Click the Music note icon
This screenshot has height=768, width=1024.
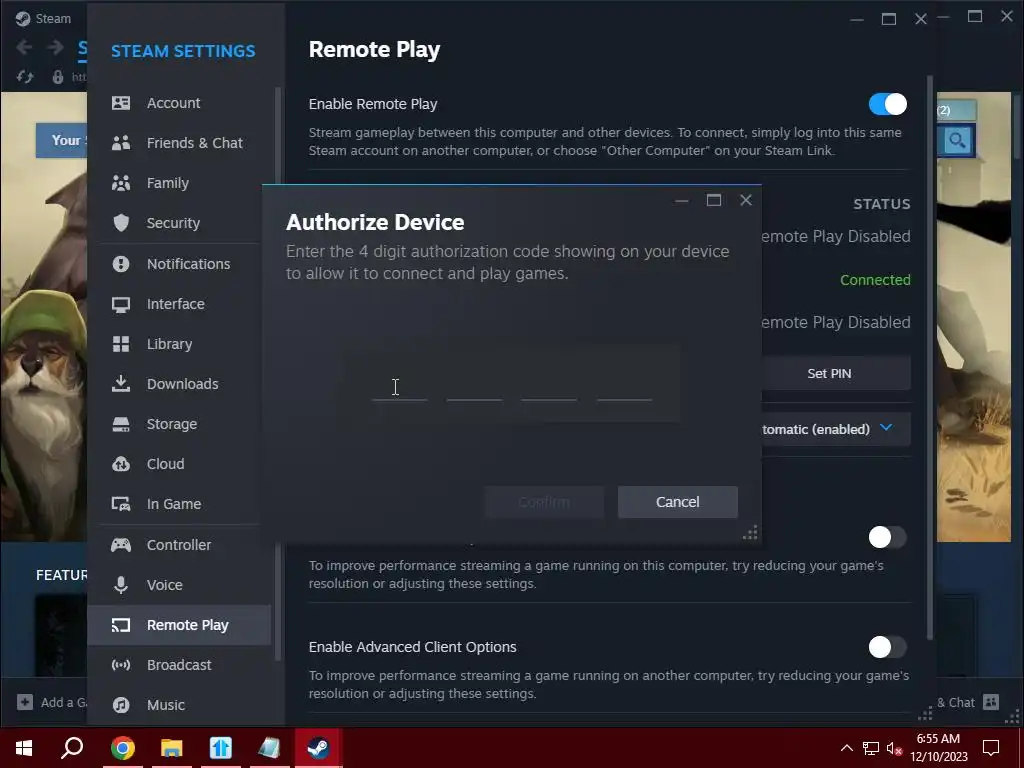(121, 705)
